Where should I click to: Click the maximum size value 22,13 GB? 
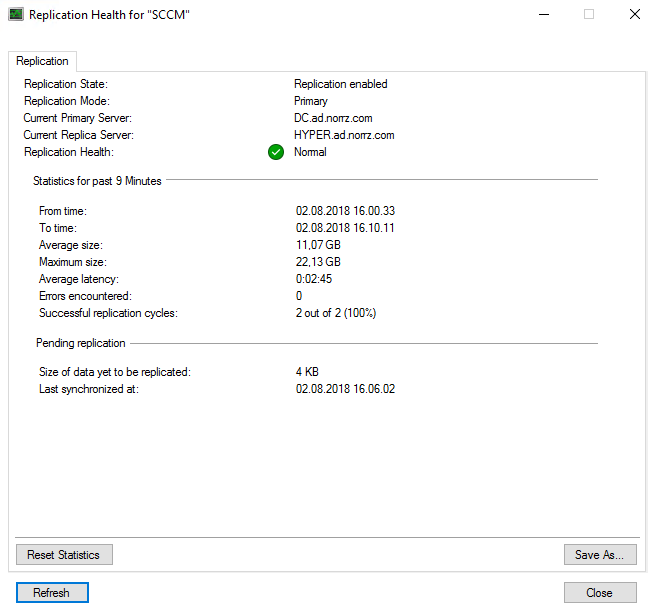(318, 262)
